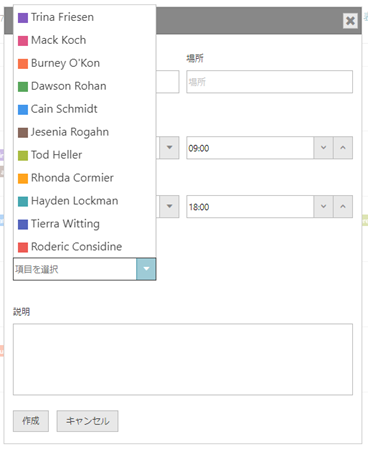Click the 作成 button
The height and width of the screenshot is (452, 368).
tap(31, 421)
